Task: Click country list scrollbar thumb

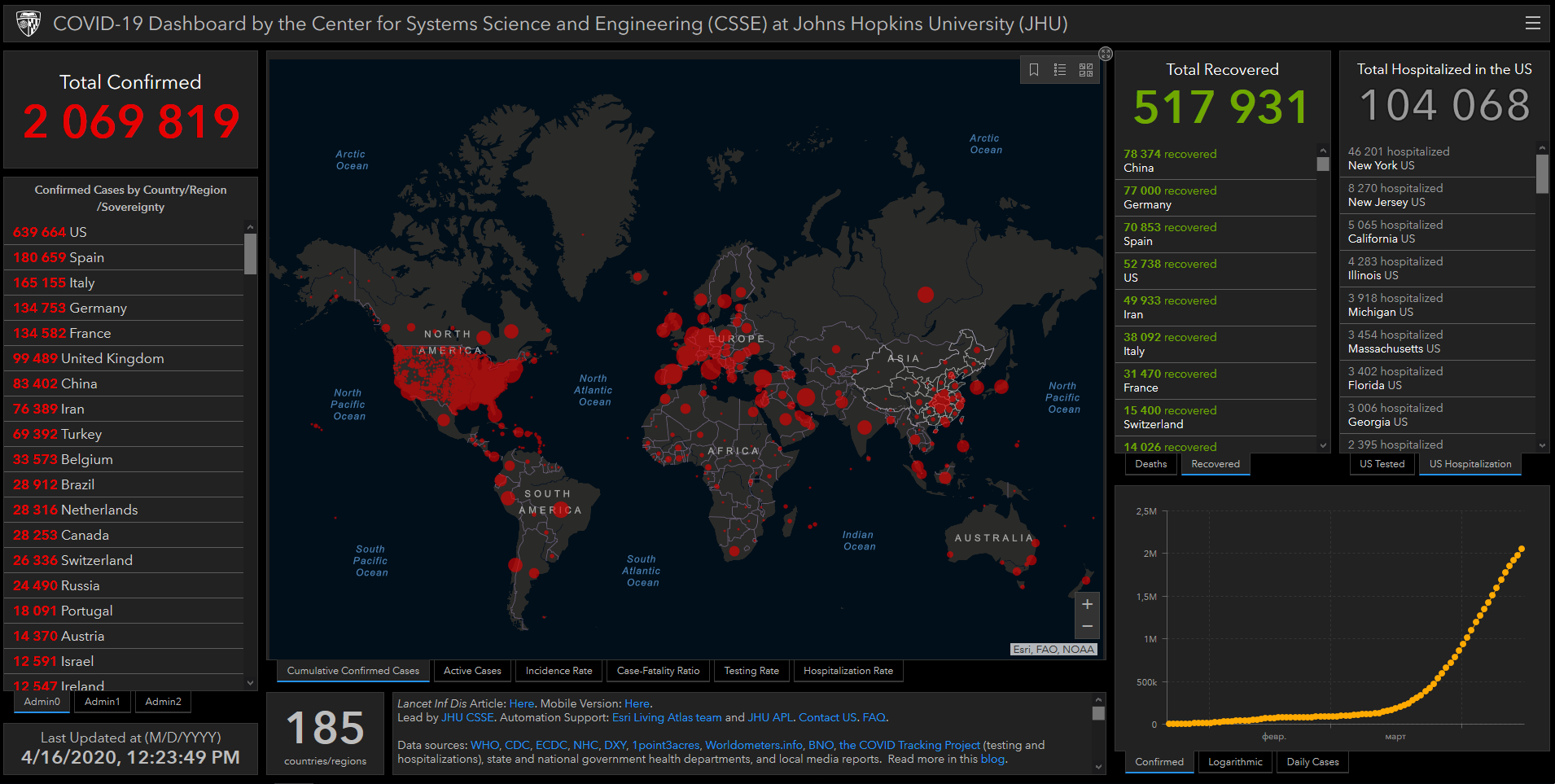Action: point(251,253)
